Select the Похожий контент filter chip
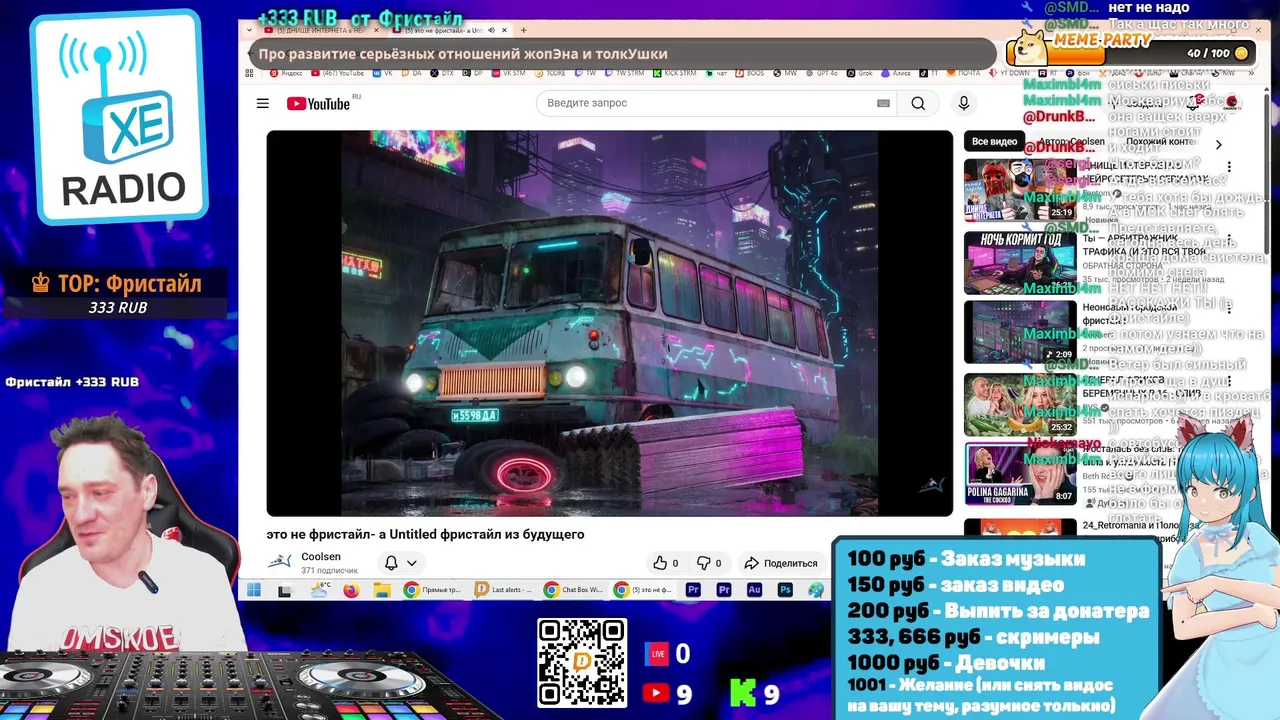The width and height of the screenshot is (1280, 720). tap(1161, 142)
